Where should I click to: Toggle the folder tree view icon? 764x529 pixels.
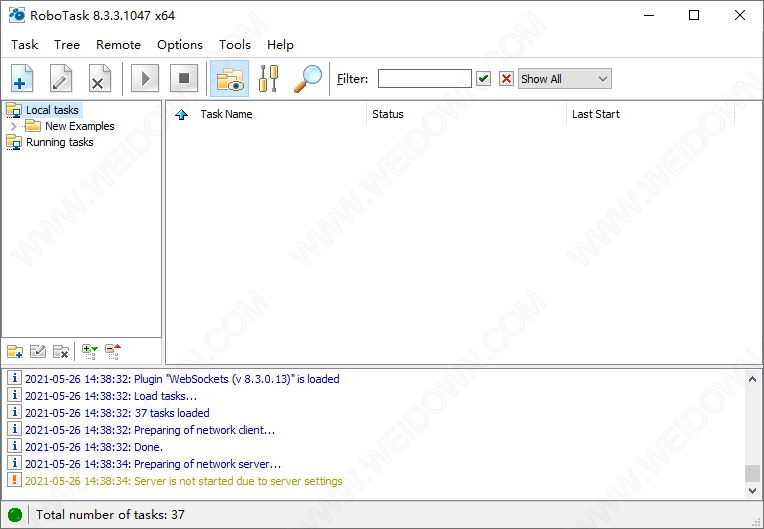point(229,78)
